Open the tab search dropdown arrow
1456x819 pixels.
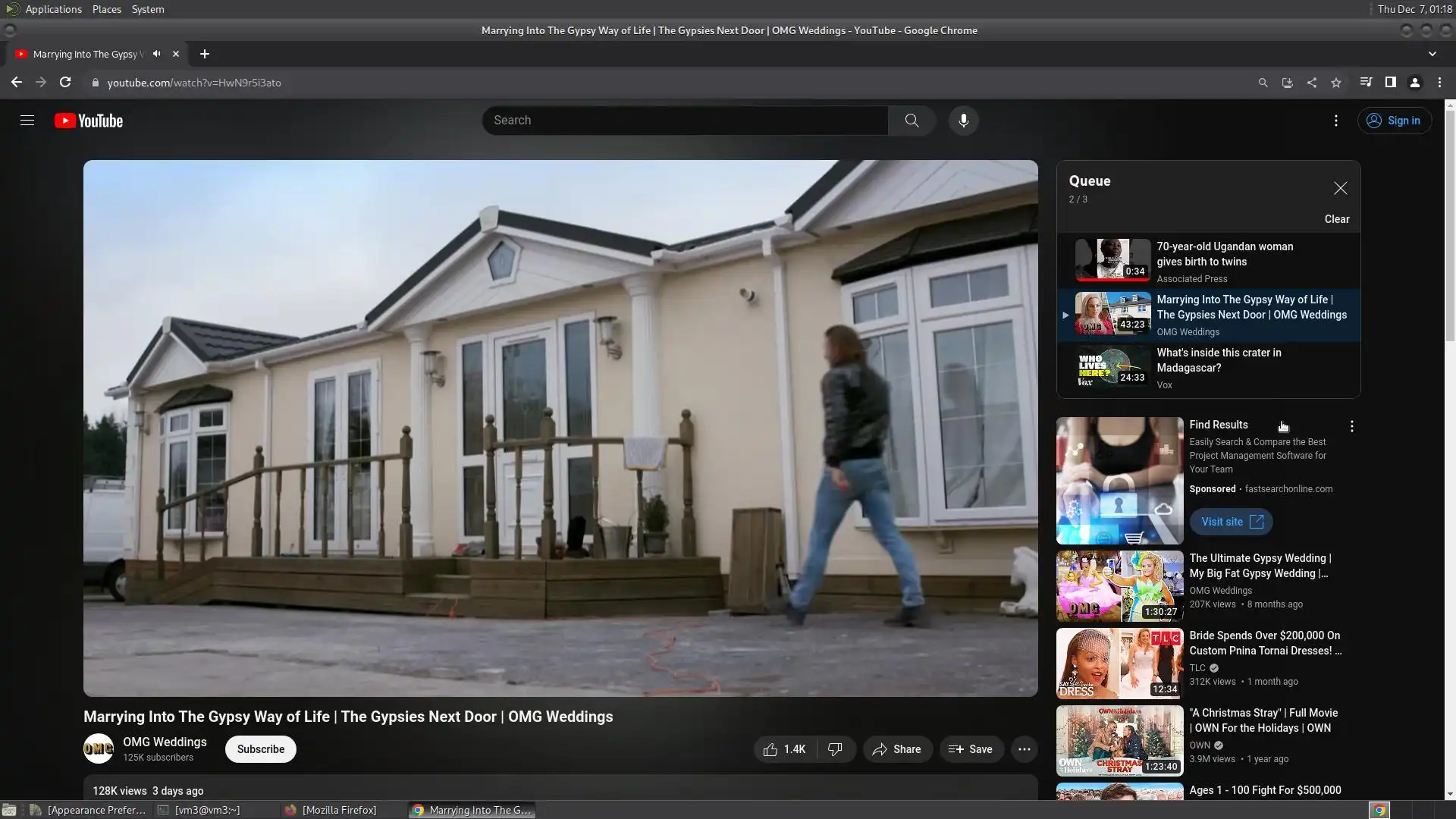click(x=1432, y=54)
